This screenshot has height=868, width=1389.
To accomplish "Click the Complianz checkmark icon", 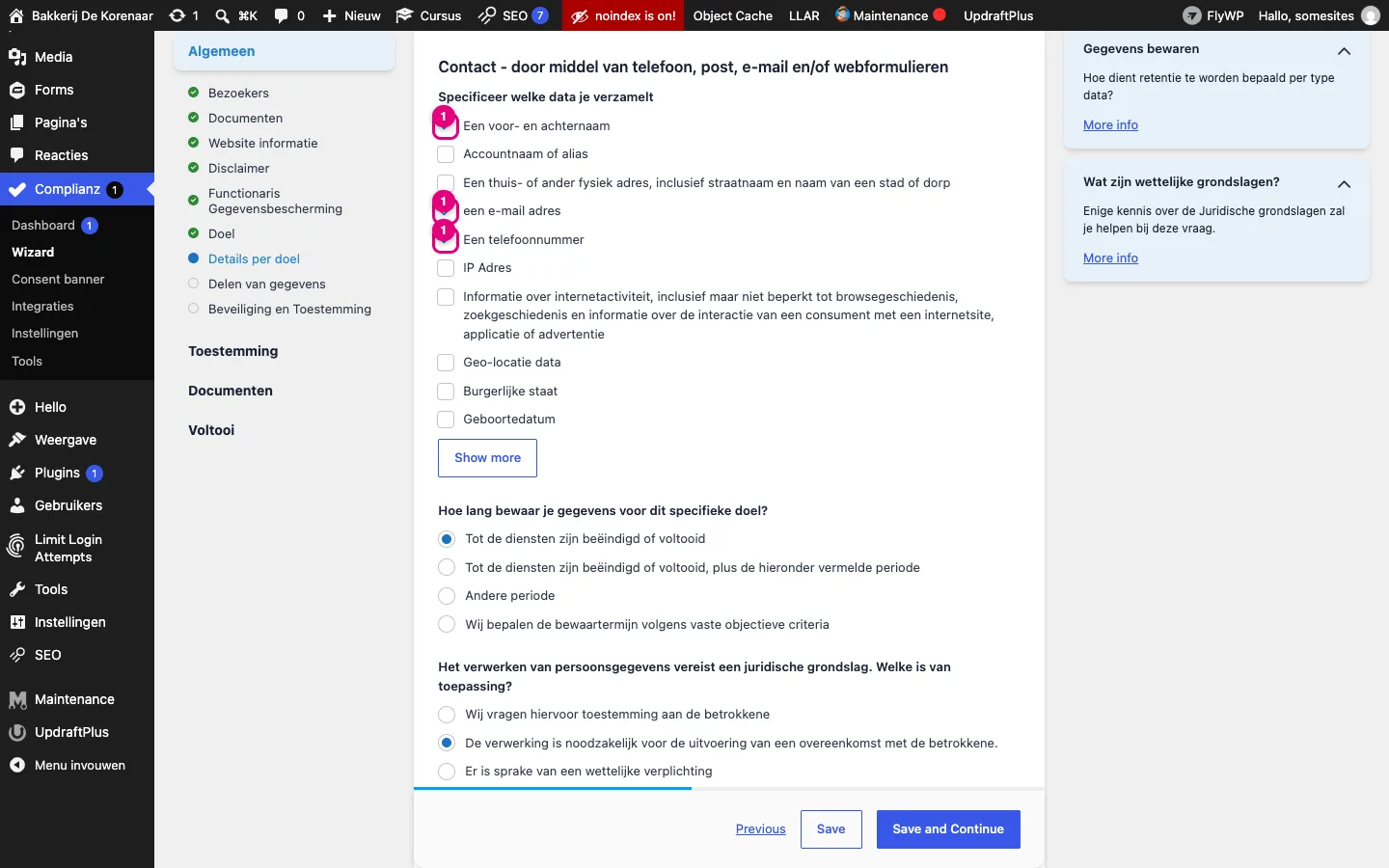I will [x=17, y=189].
